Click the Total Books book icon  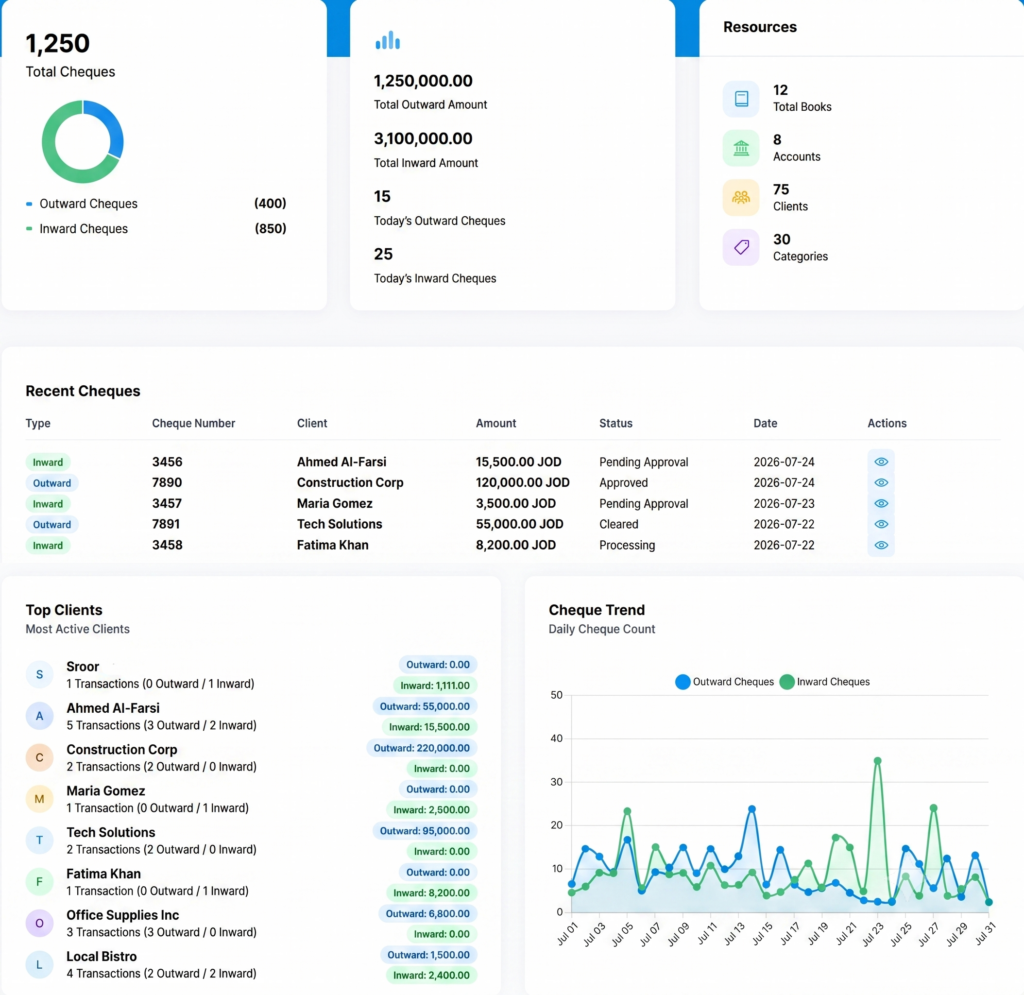[x=741, y=99]
